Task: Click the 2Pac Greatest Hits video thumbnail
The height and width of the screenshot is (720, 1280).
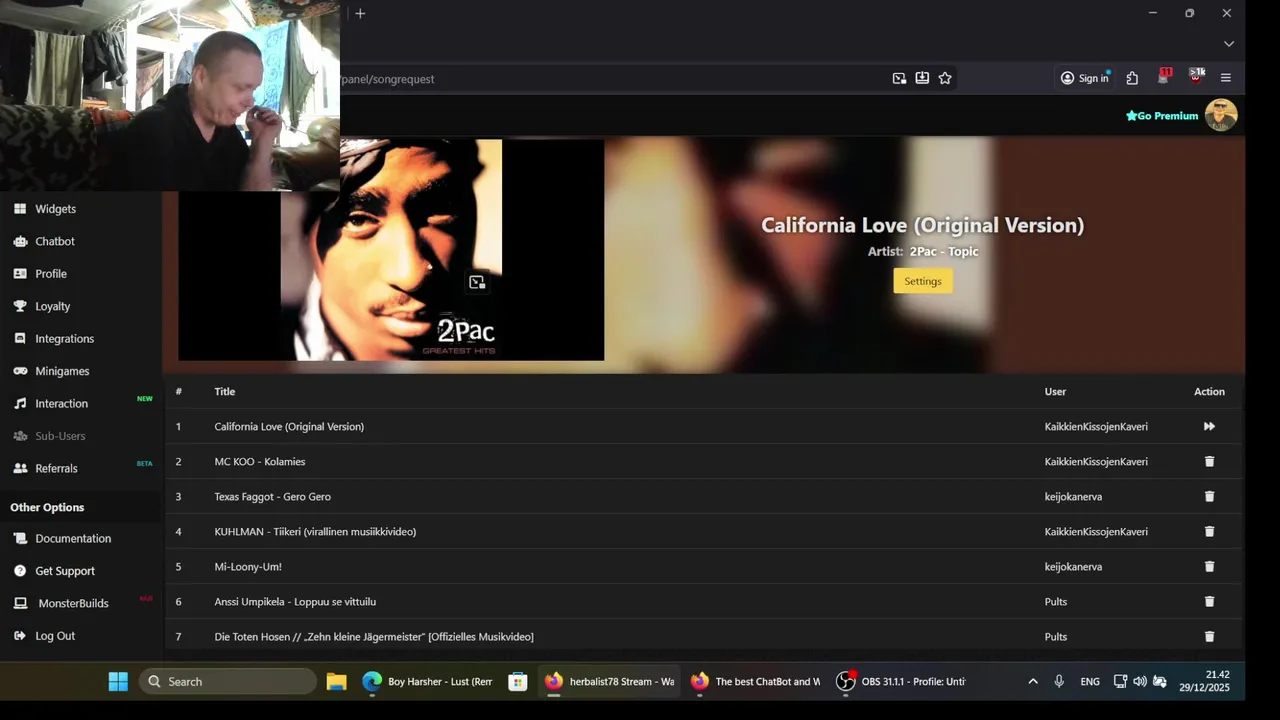Action: click(x=391, y=249)
